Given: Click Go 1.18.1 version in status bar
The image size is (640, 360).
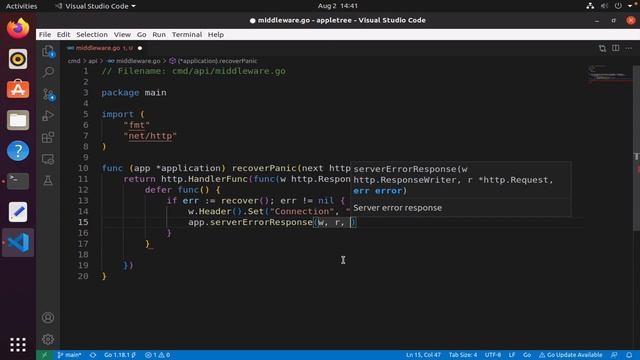Looking at the screenshot, I should pyautogui.click(x=120, y=355).
